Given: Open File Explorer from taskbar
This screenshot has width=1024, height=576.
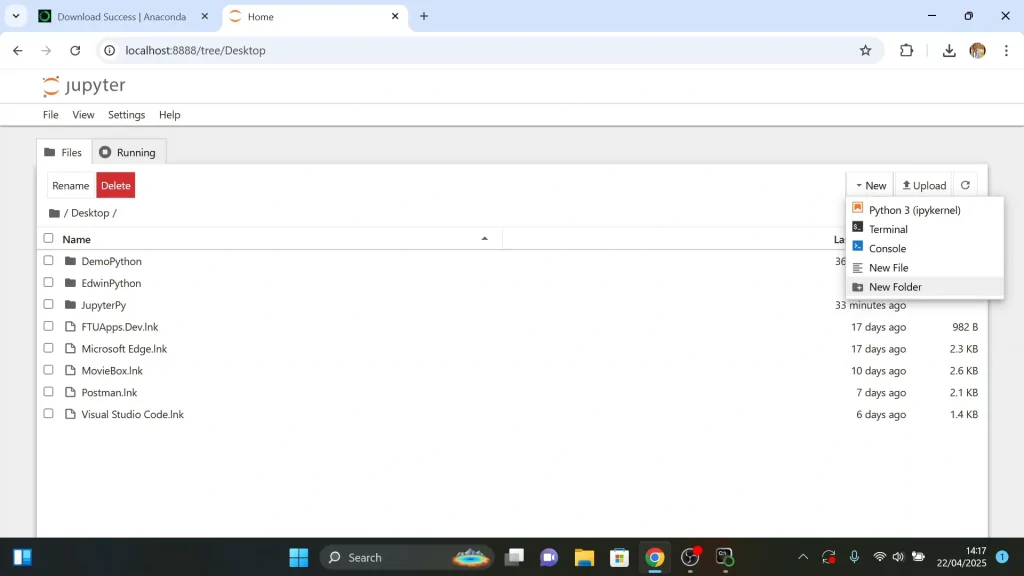Looking at the screenshot, I should (x=584, y=557).
